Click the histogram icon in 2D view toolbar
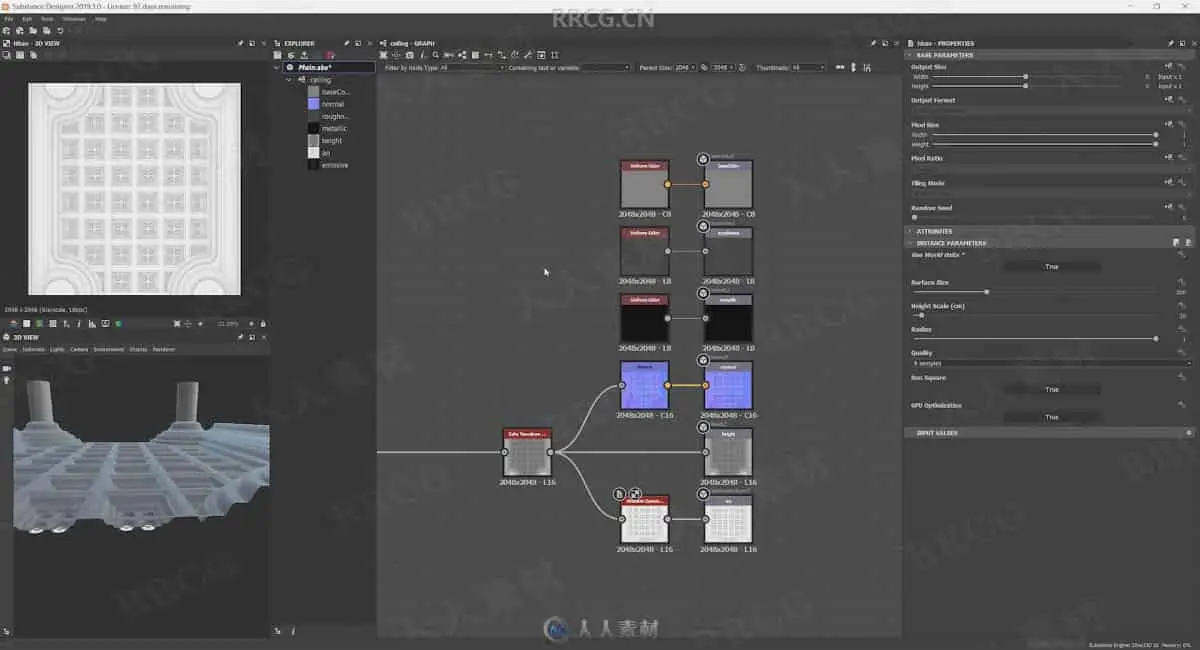 click(x=92, y=323)
